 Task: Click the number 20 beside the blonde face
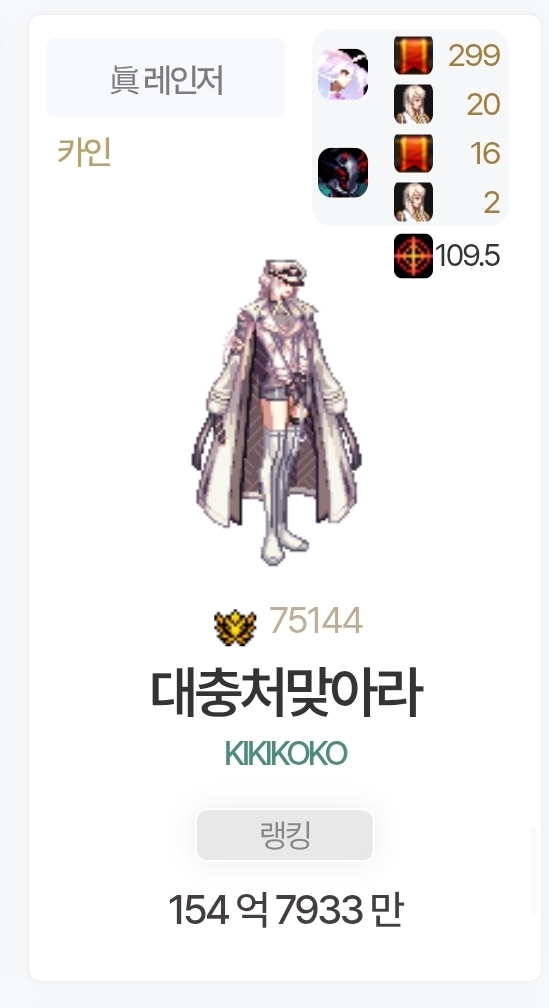point(483,104)
